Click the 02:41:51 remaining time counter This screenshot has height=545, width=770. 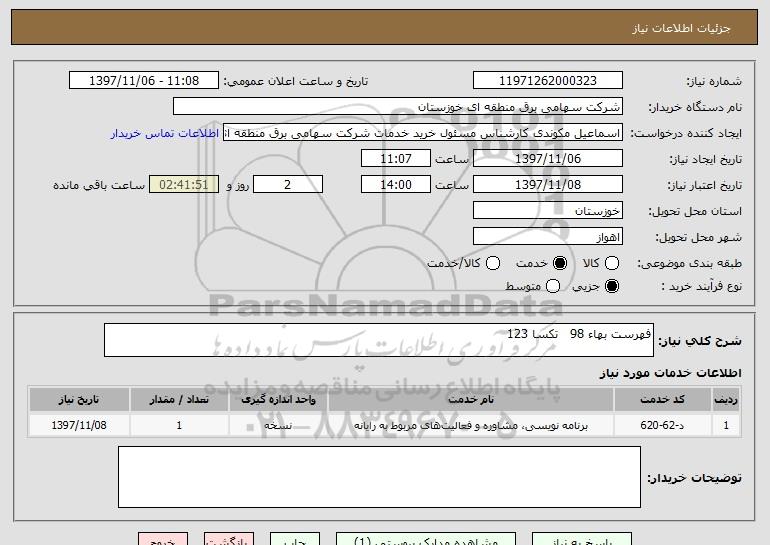click(182, 185)
